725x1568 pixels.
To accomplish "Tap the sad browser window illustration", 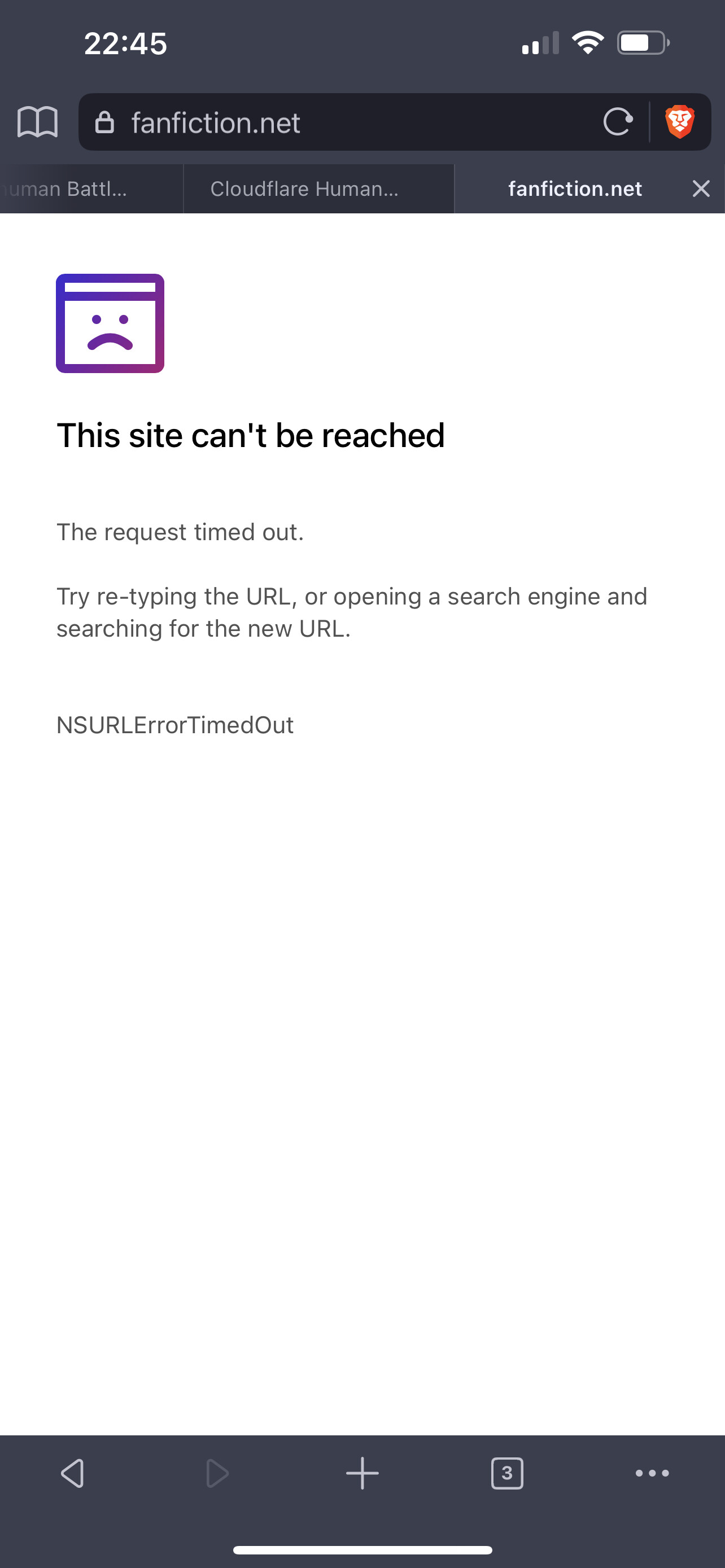I will click(110, 323).
